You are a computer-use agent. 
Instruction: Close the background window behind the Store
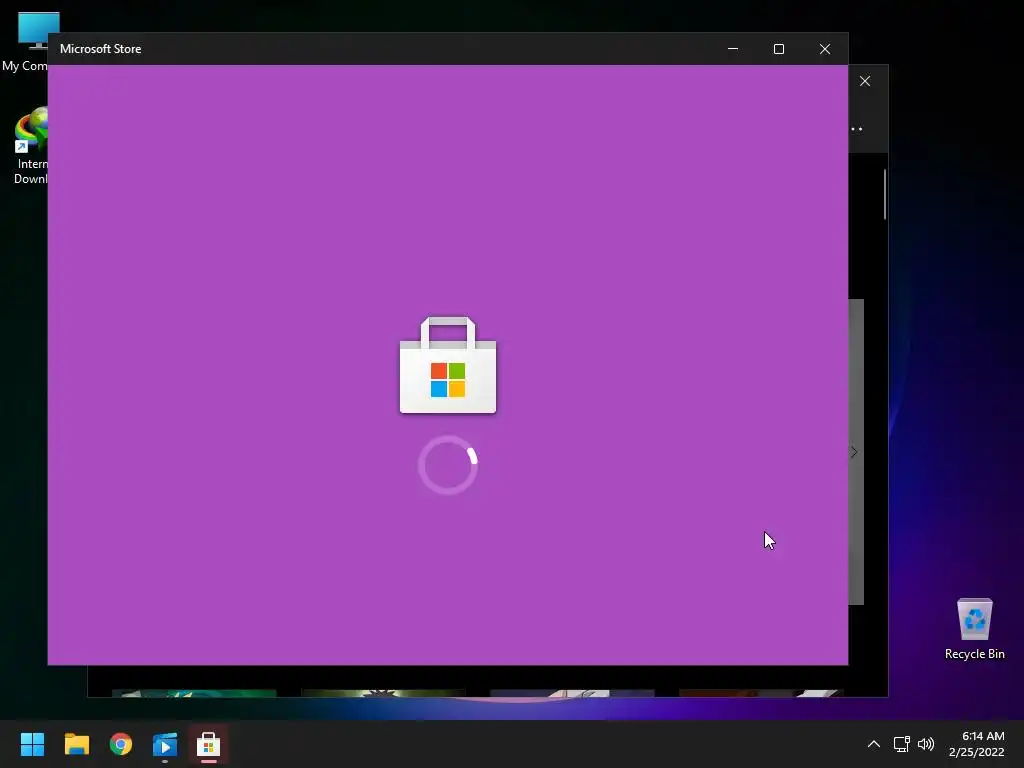coord(865,81)
